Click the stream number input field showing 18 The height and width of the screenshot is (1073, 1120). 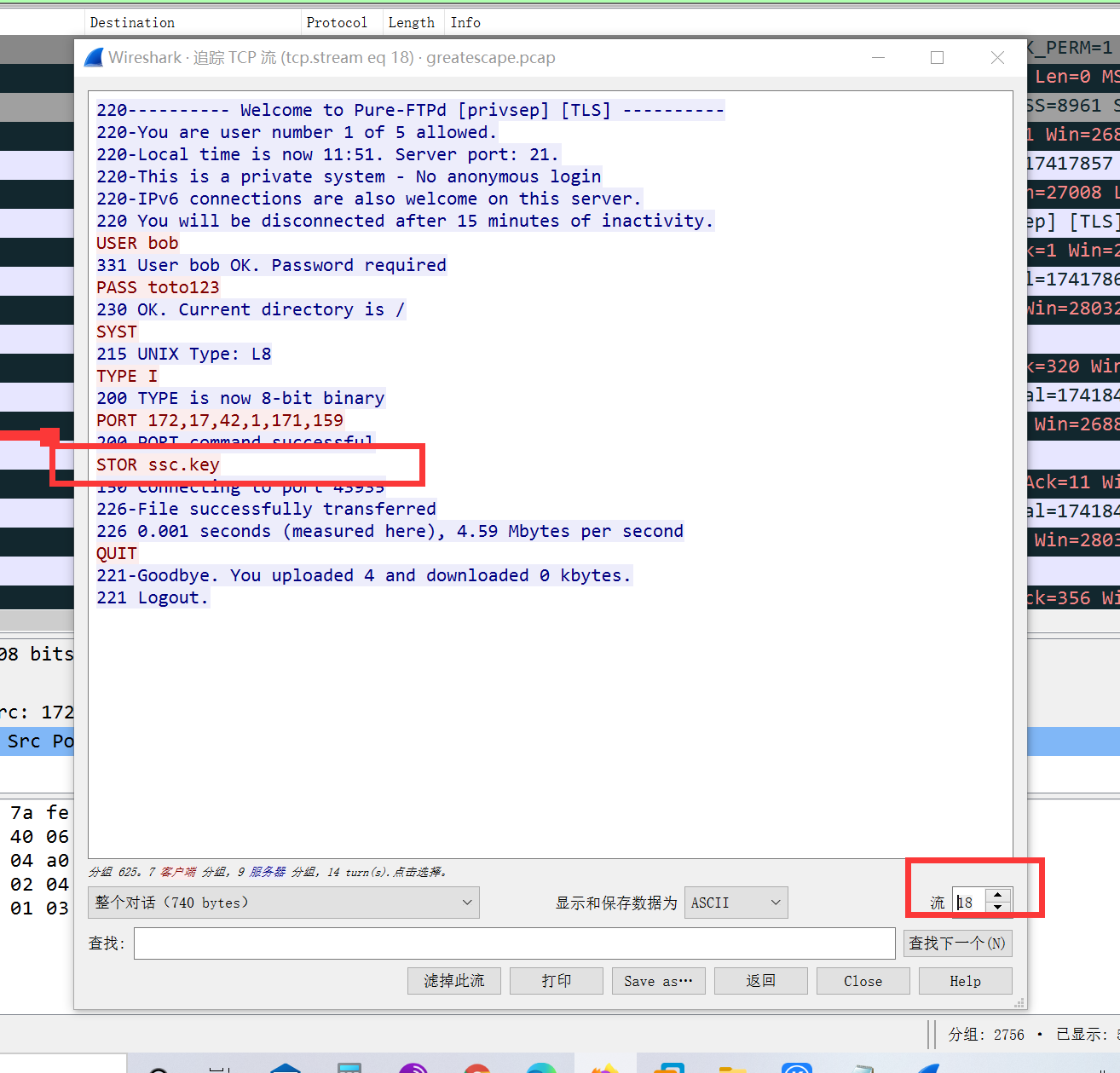[x=969, y=903]
